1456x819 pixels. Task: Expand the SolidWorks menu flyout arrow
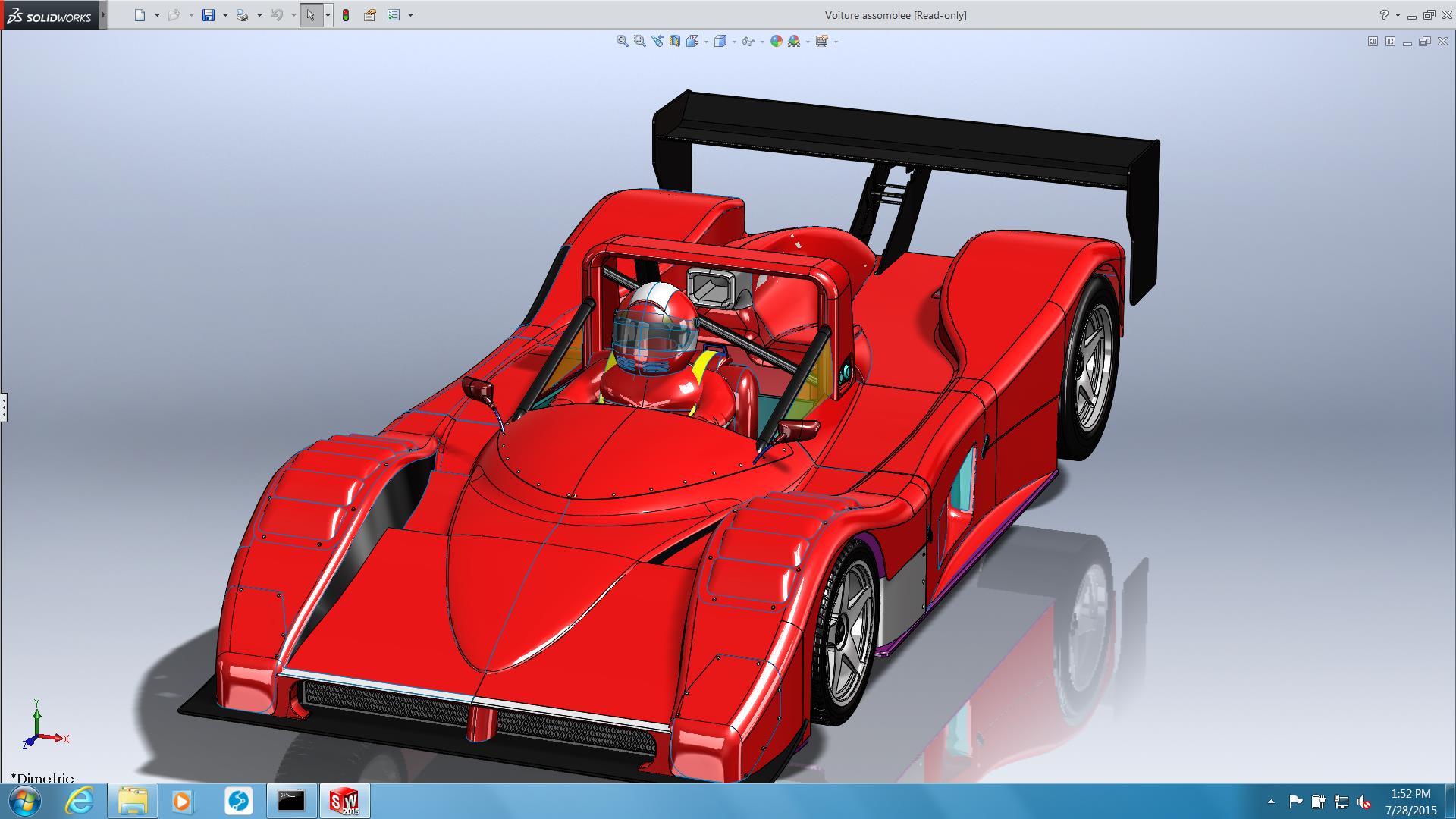pyautogui.click(x=103, y=15)
